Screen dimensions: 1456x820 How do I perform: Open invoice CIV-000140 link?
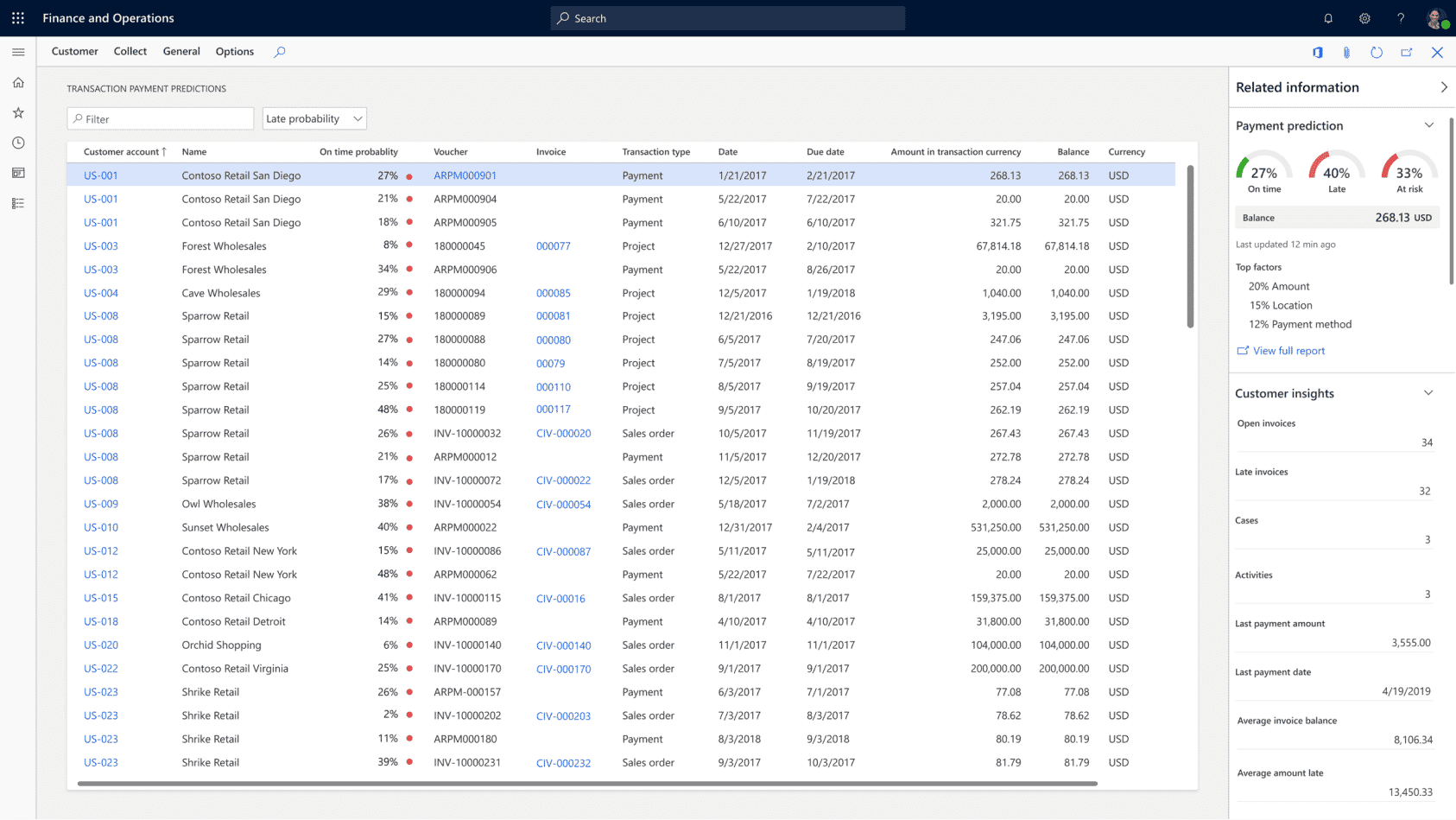(563, 645)
